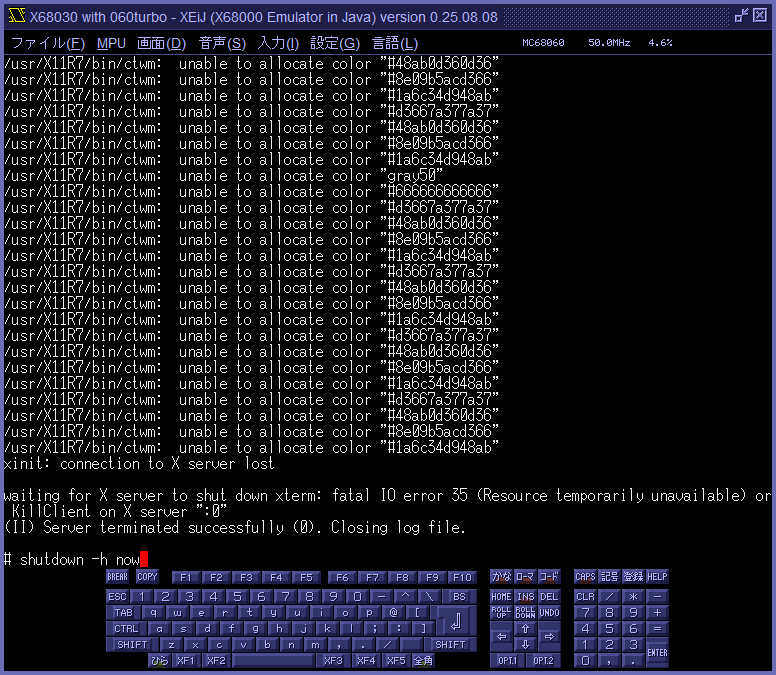Click the COPY key on virtual keyboard
This screenshot has height=675, width=776.
tap(147, 577)
